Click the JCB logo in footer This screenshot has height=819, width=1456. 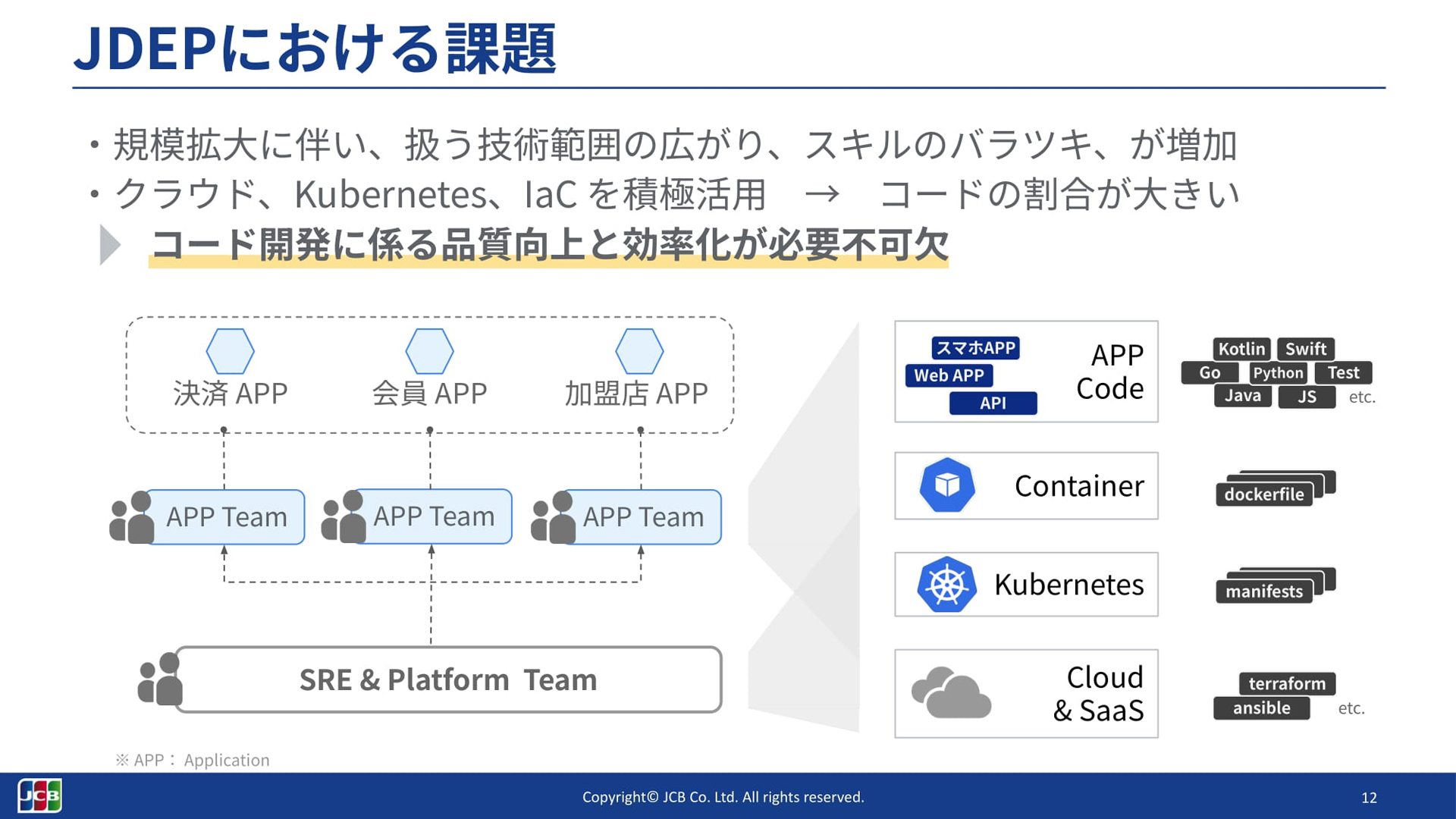39,795
